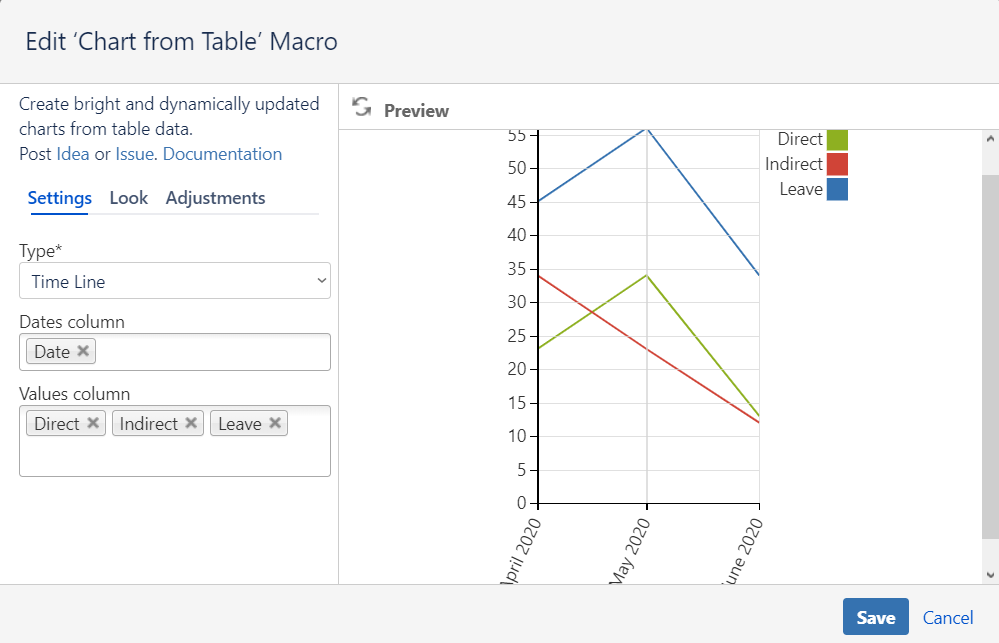Refresh the chart preview
Screen dimensions: 999x643
point(360,107)
